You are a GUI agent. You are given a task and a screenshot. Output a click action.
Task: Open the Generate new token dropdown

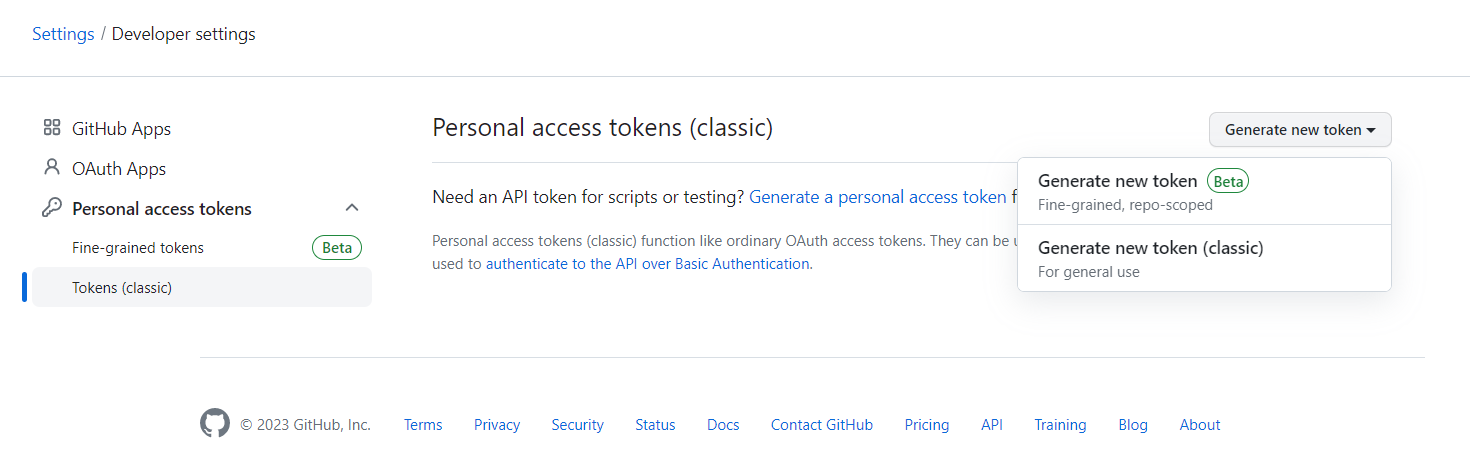coord(1299,130)
